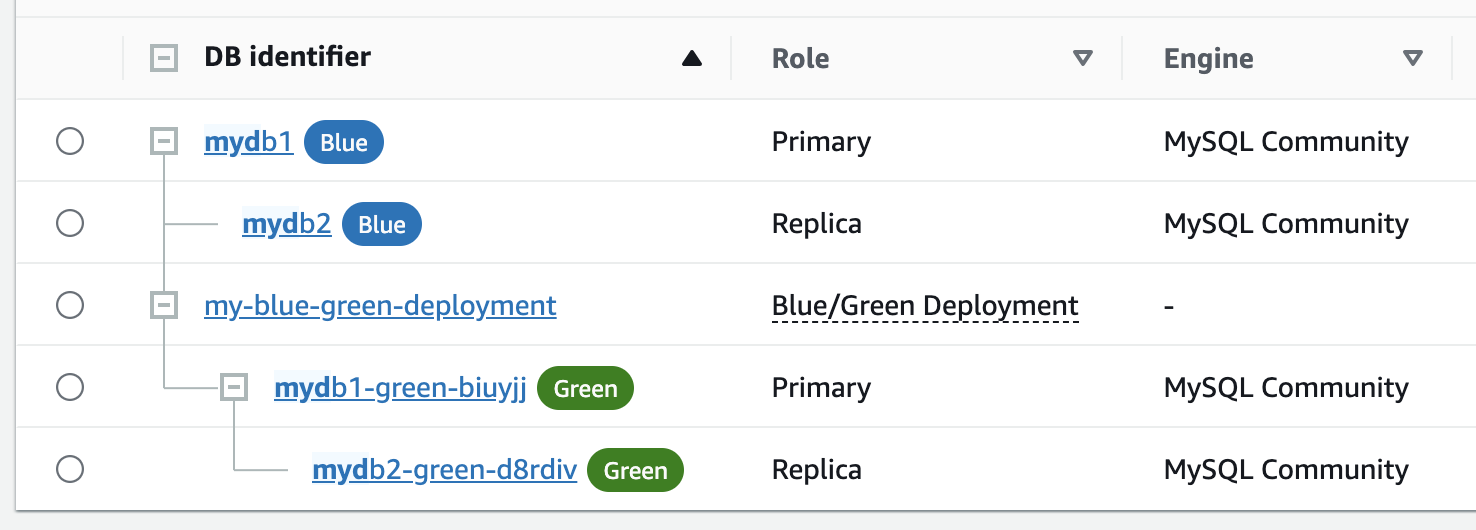
Task: Select the mydb1-green-biuyjj radio button
Action: coord(70,387)
